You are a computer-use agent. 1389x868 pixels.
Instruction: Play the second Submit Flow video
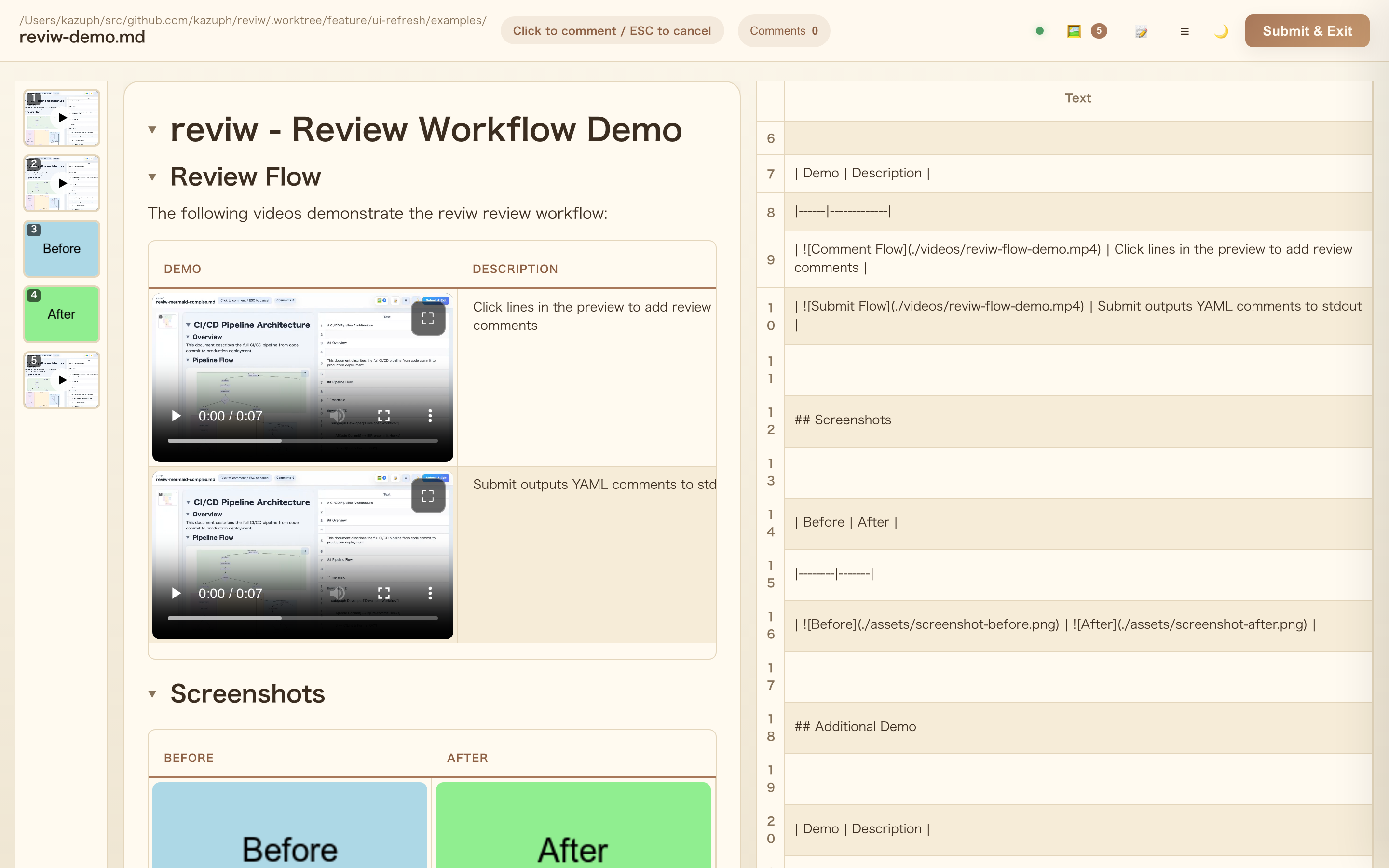click(x=176, y=593)
